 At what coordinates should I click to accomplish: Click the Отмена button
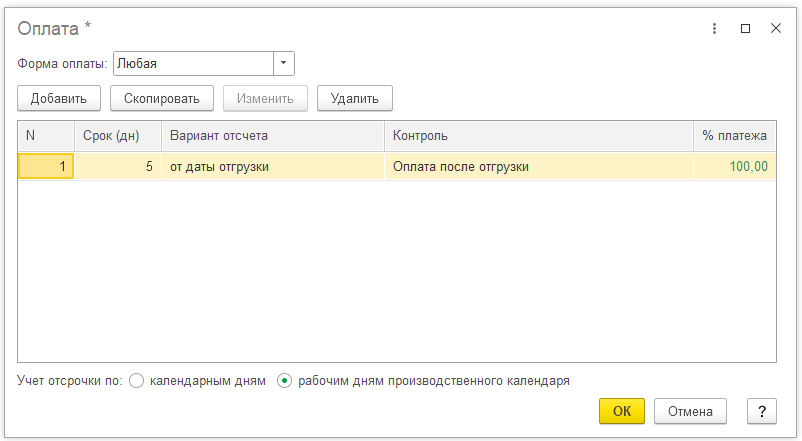[690, 411]
